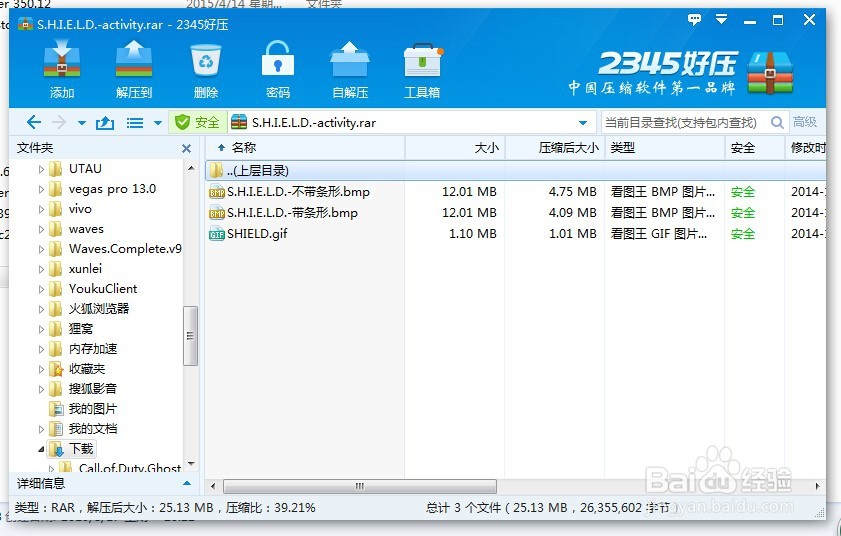Click the forward navigation arrow

coord(58,123)
